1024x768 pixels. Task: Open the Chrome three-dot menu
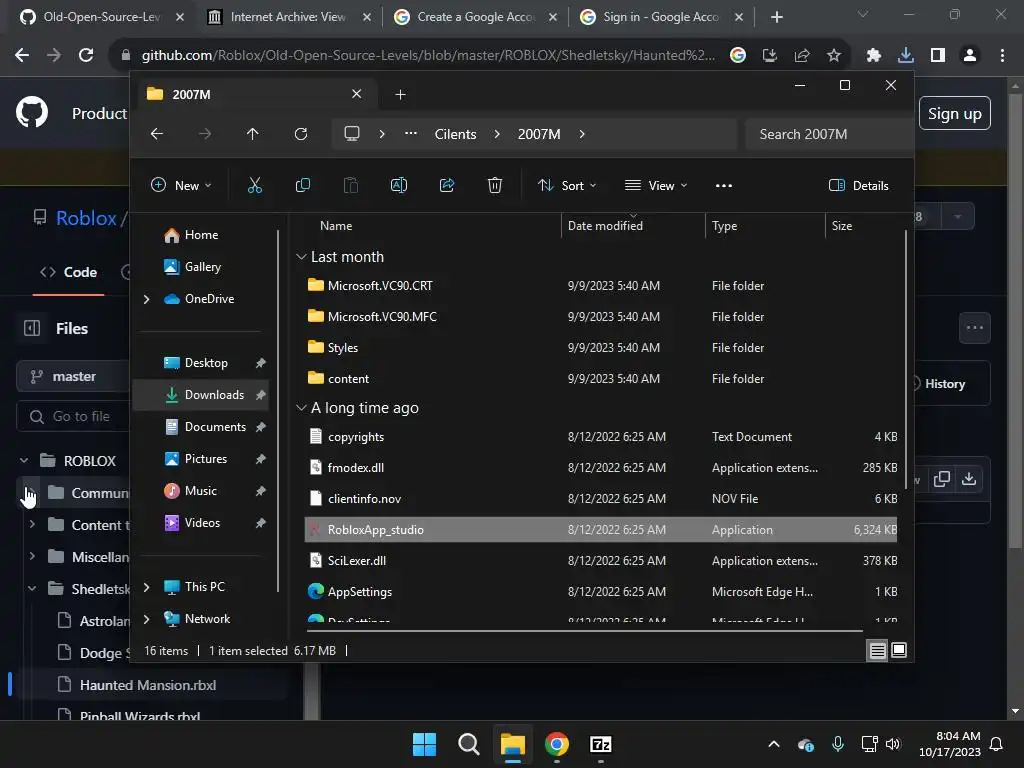click(1002, 56)
